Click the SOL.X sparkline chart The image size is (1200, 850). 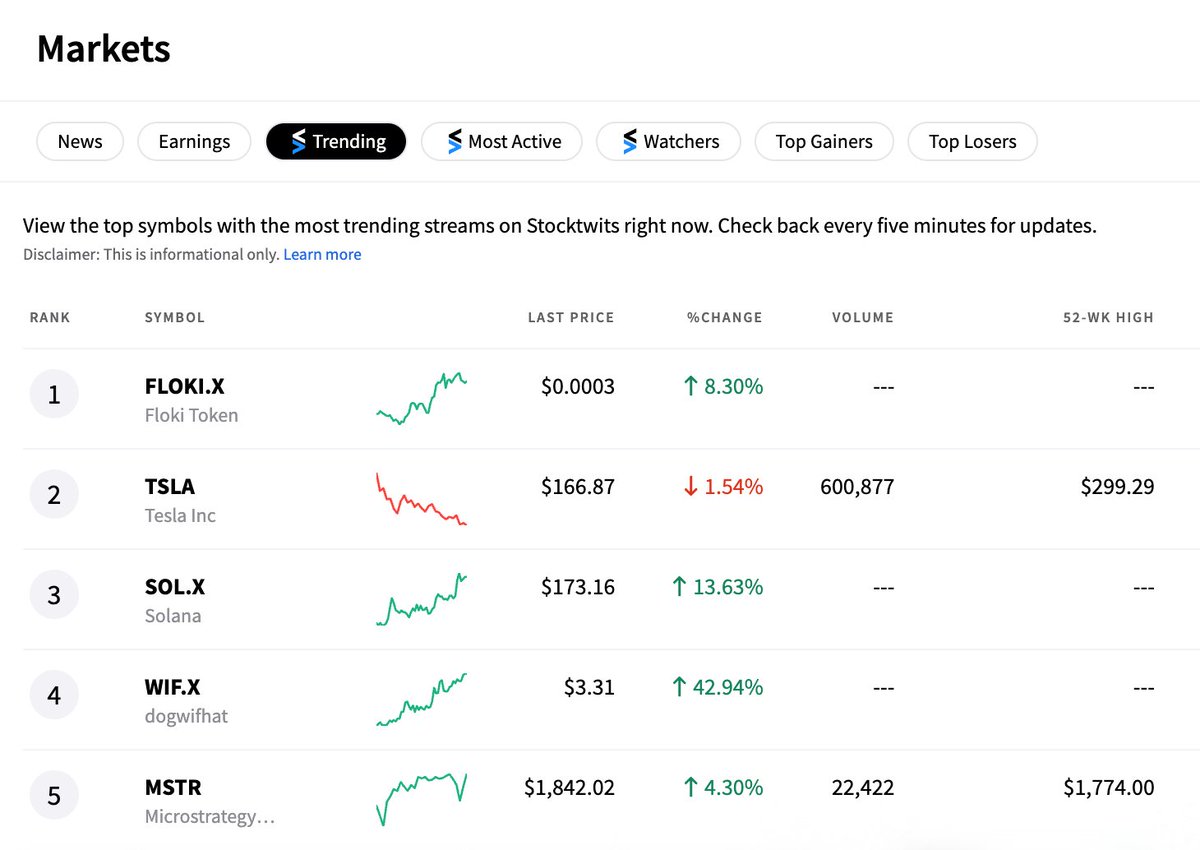(x=421, y=599)
